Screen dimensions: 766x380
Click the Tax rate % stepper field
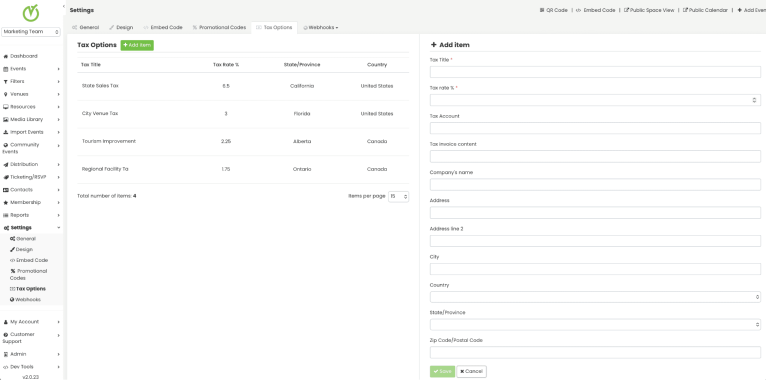[x=595, y=100]
